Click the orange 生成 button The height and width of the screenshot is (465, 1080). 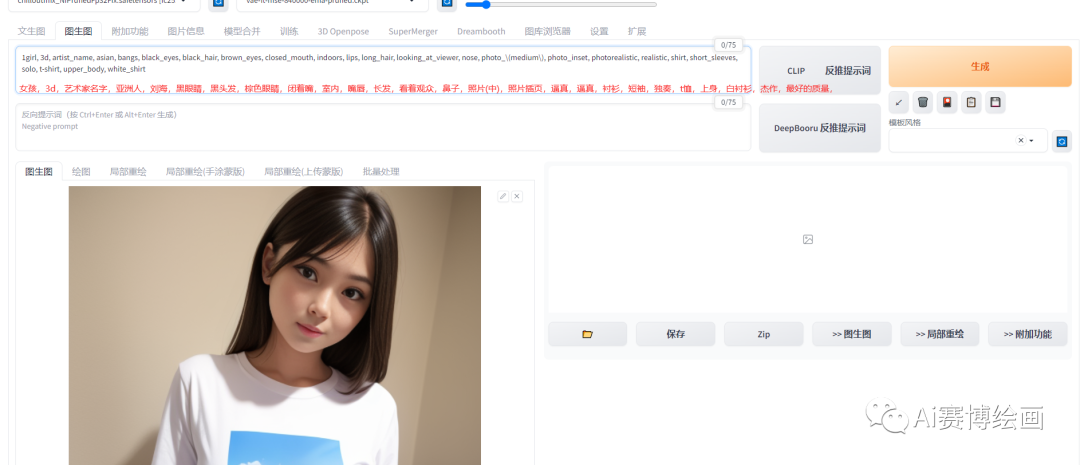pos(980,66)
